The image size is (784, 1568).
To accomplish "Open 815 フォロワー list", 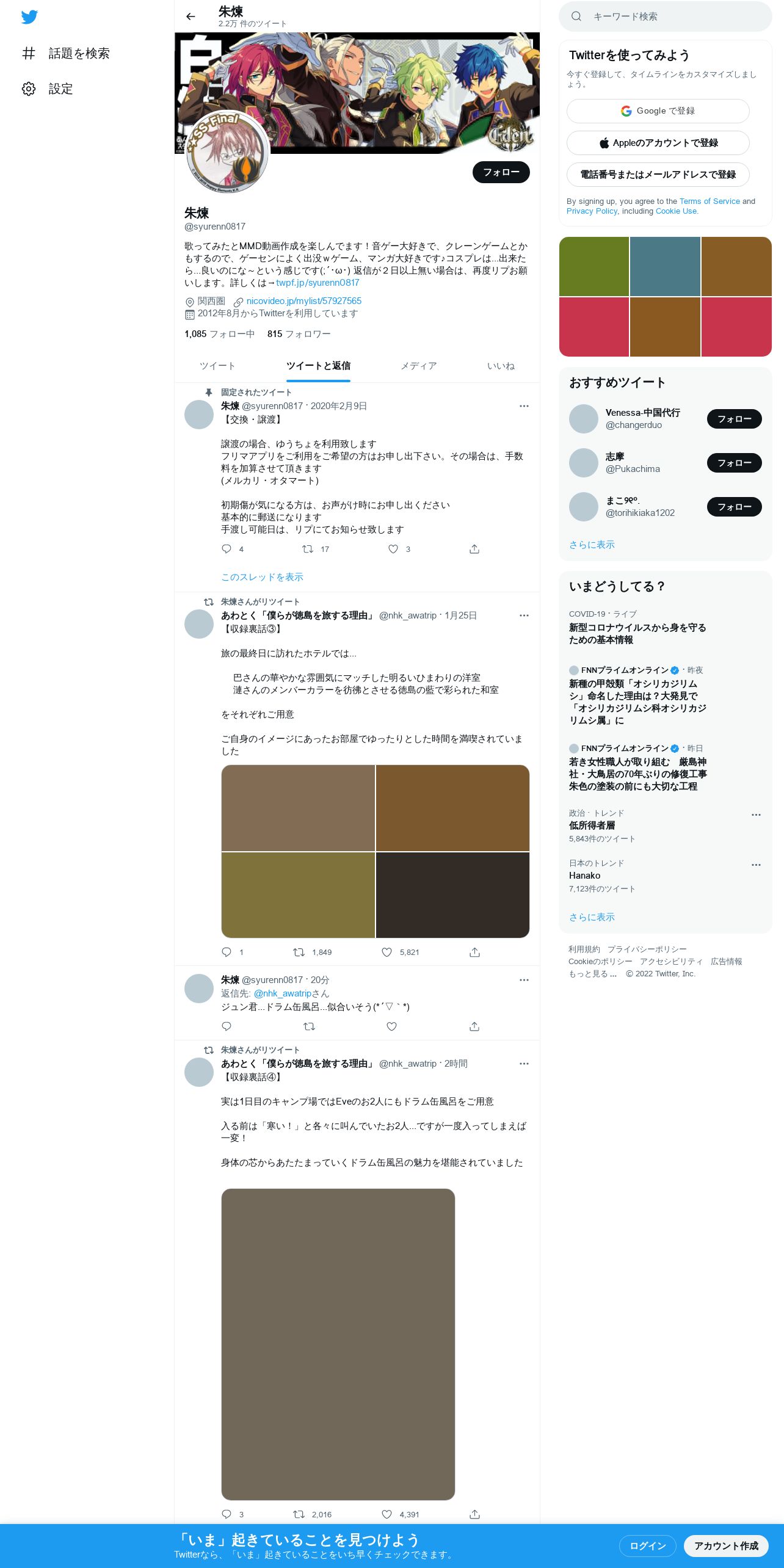I will click(x=299, y=334).
